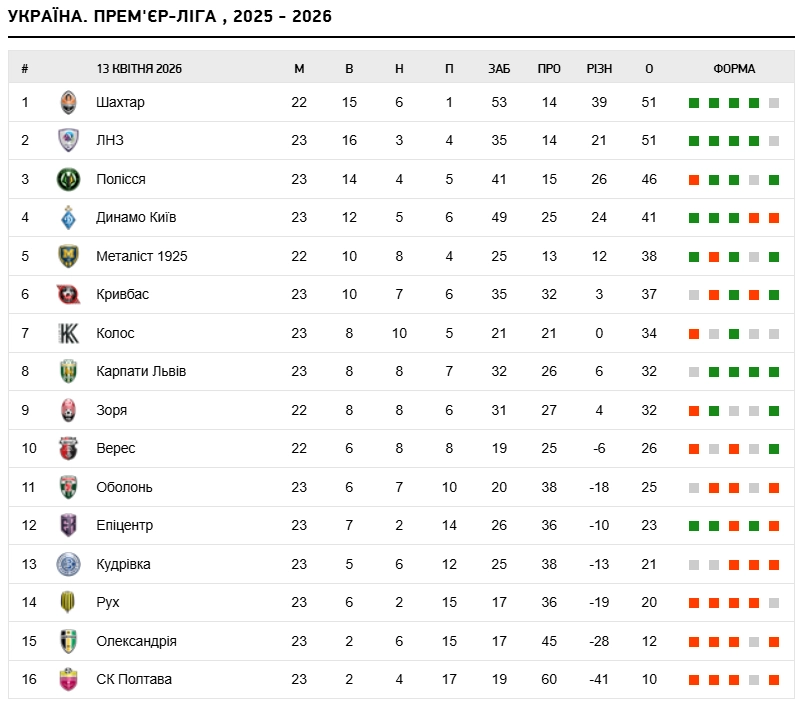Click Шахтар's latest grey draw square
The image size is (805, 711).
774,103
